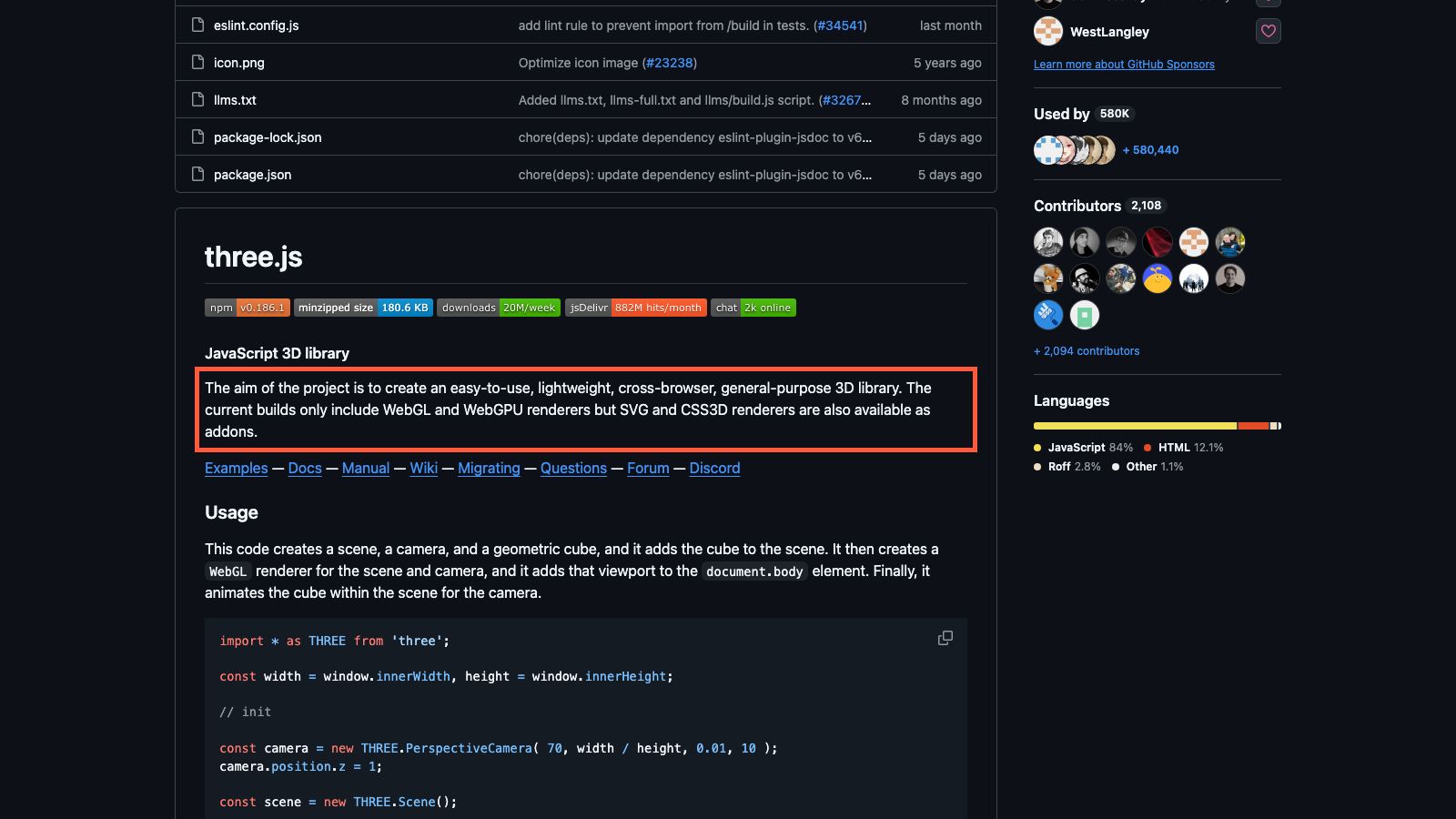
Task: Open the icon.png file
Action: click(x=239, y=63)
